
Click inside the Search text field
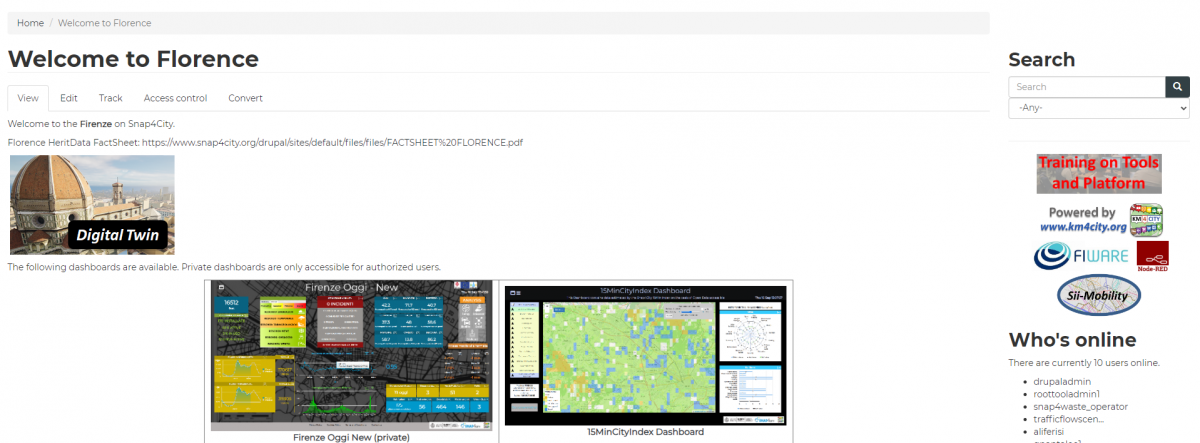pyautogui.click(x=1086, y=87)
